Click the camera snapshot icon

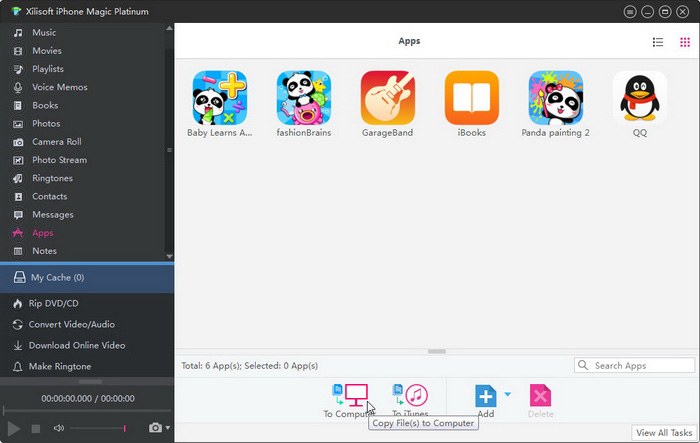(155, 428)
